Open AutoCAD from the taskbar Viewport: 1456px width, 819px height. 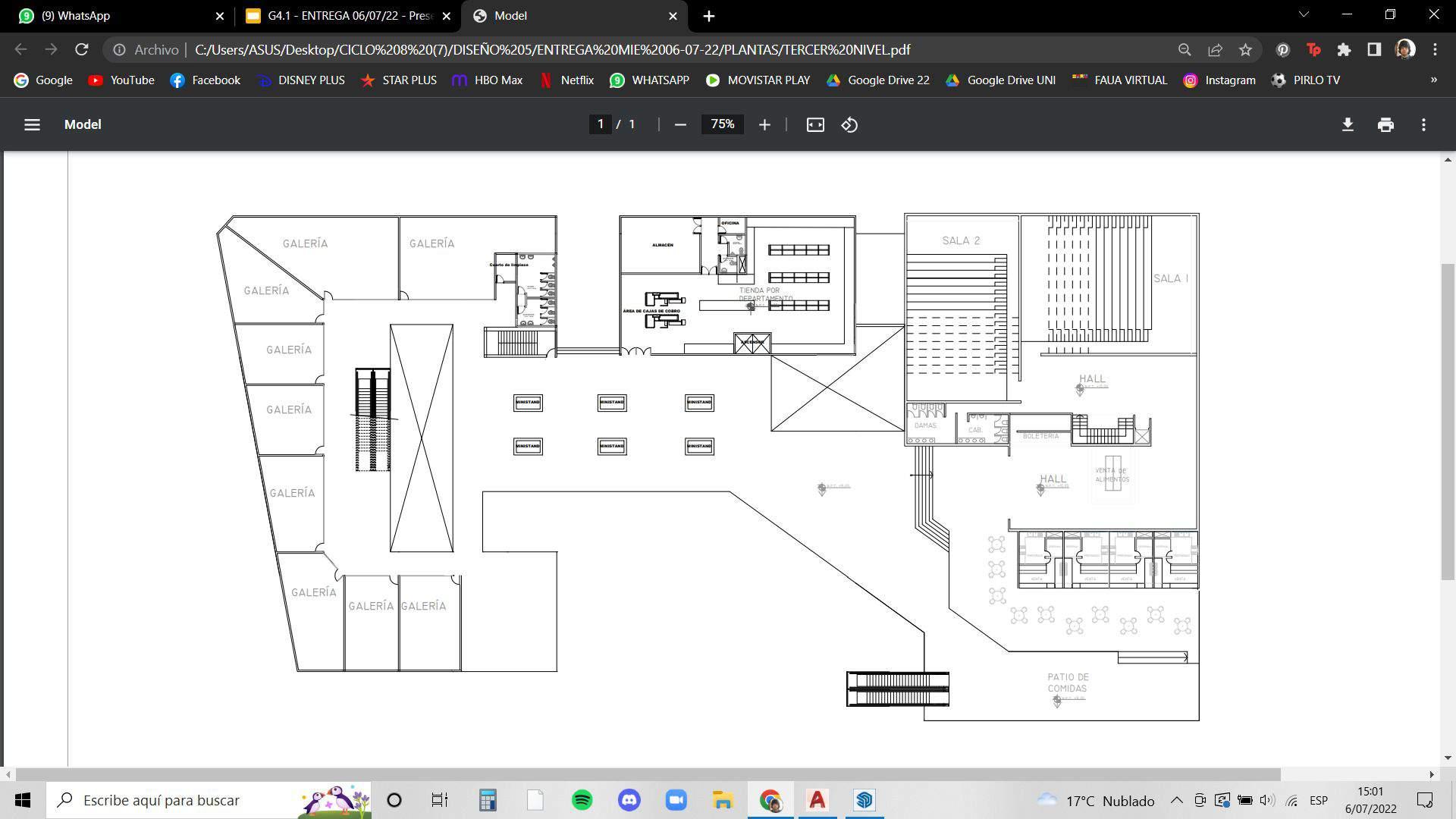(817, 800)
